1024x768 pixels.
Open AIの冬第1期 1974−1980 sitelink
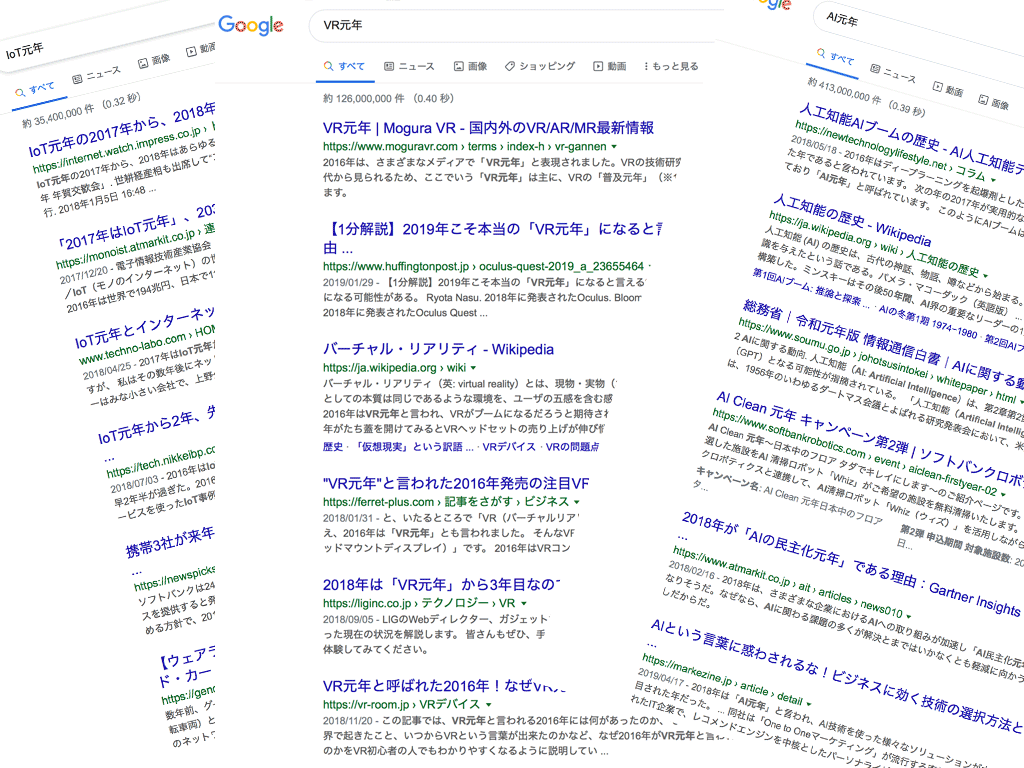929,321
